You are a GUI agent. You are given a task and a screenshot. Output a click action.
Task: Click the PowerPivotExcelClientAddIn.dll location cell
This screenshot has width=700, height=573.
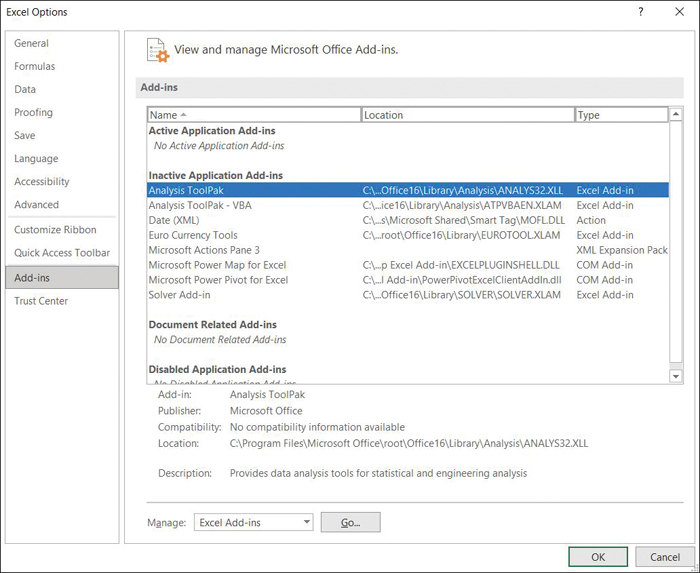pyautogui.click(x=462, y=280)
